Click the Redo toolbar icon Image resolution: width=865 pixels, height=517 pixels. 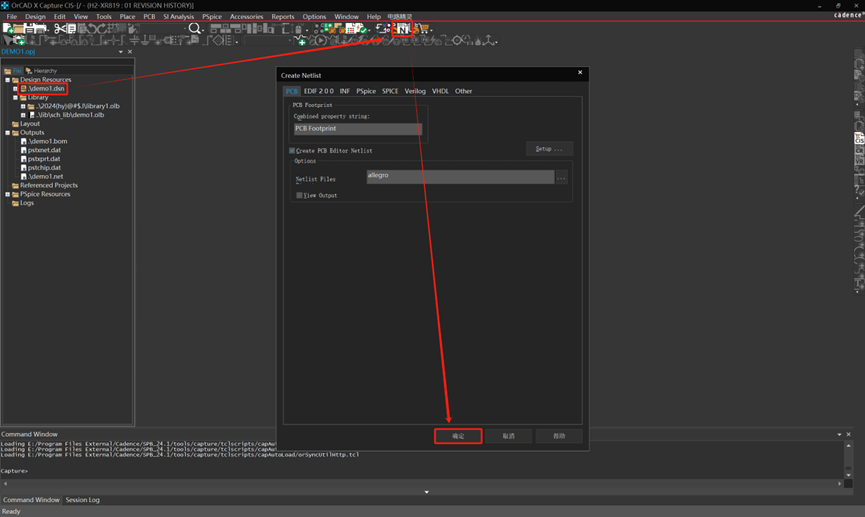coord(102,28)
